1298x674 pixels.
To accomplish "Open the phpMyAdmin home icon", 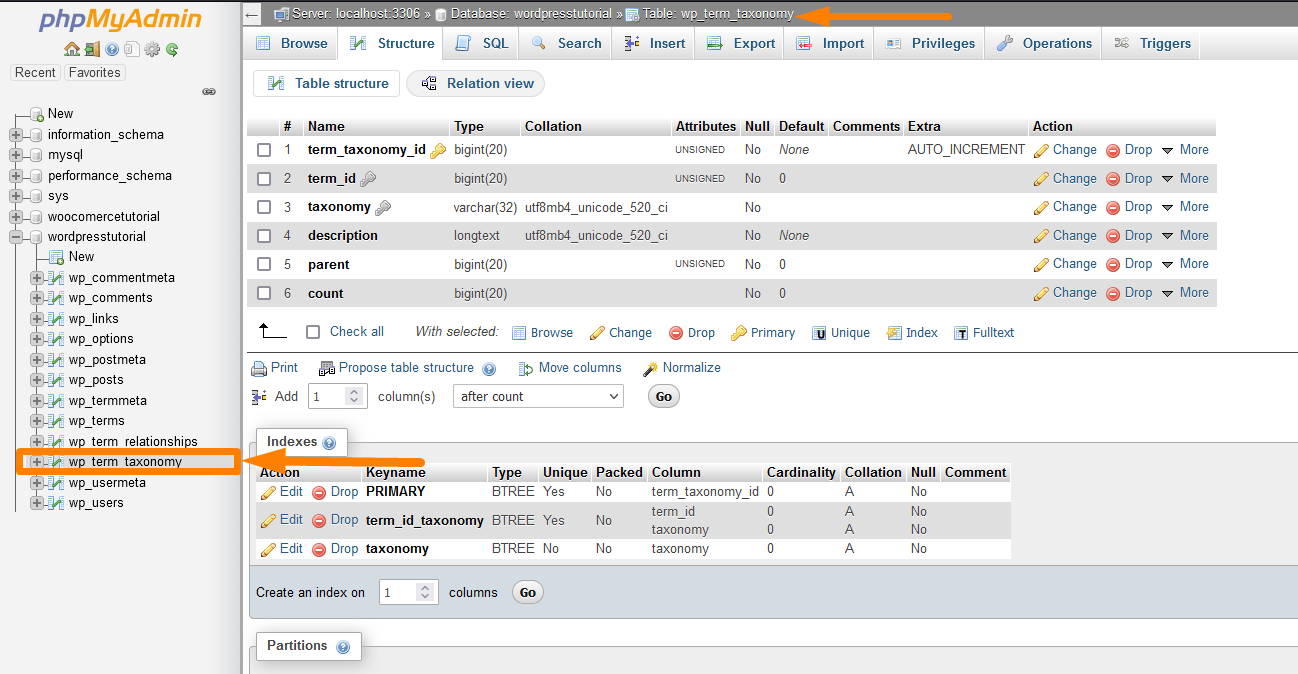I will (x=71, y=49).
